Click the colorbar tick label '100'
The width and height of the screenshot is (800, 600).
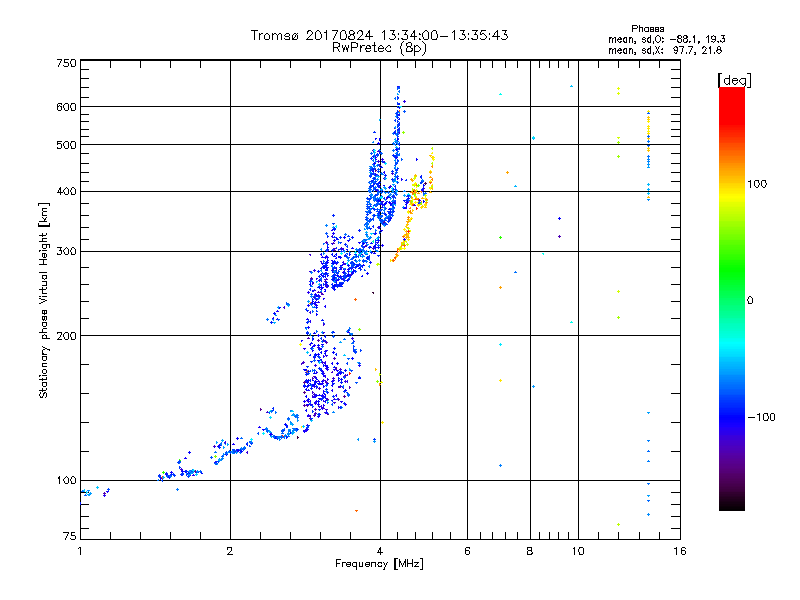tap(757, 184)
